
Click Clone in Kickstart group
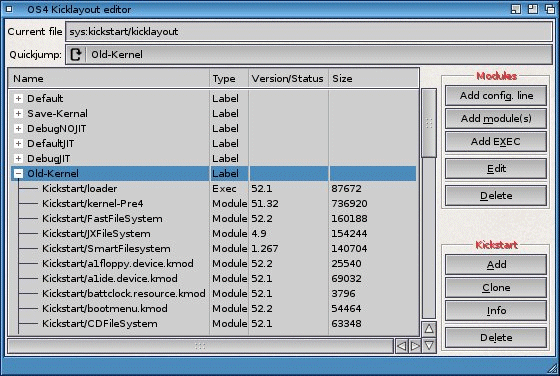pyautogui.click(x=496, y=288)
